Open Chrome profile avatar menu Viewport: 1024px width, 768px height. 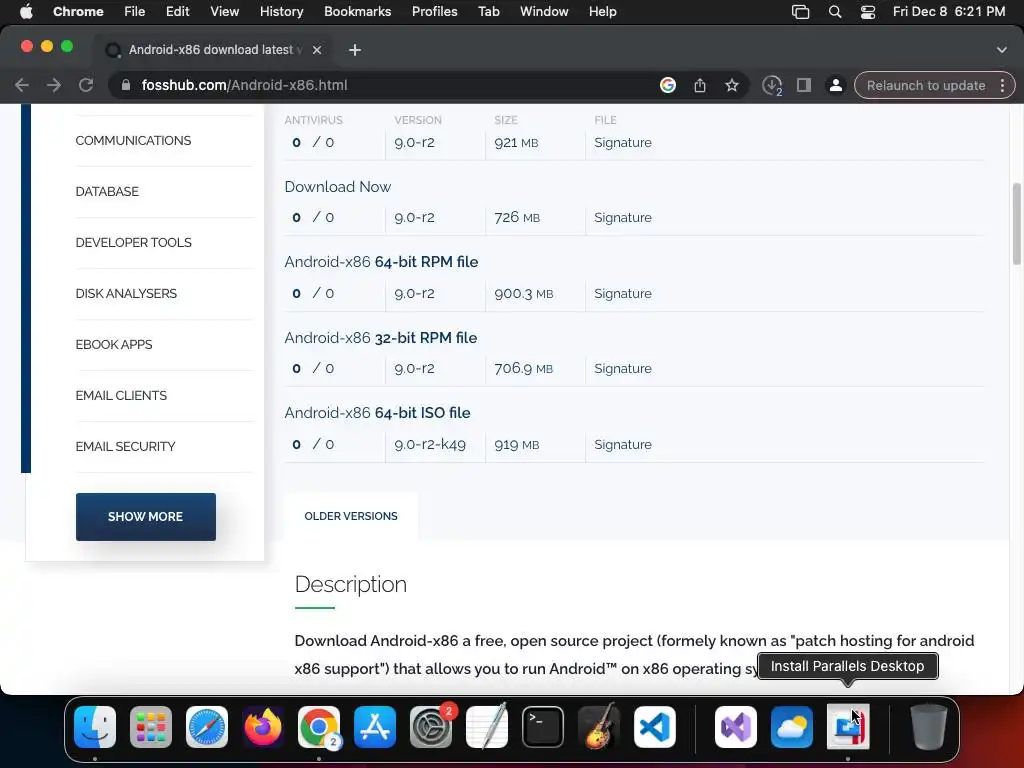coord(835,85)
